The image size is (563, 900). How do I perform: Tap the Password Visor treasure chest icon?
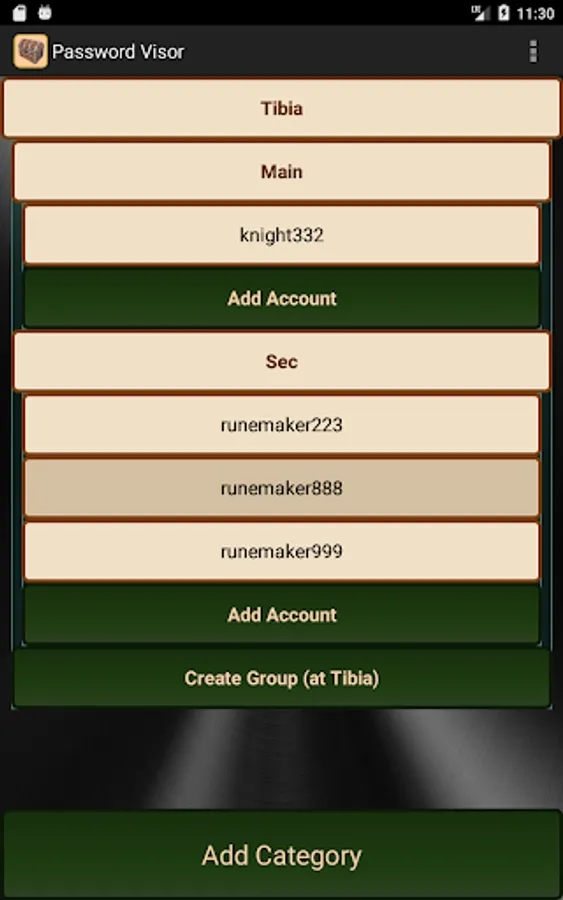coord(30,51)
